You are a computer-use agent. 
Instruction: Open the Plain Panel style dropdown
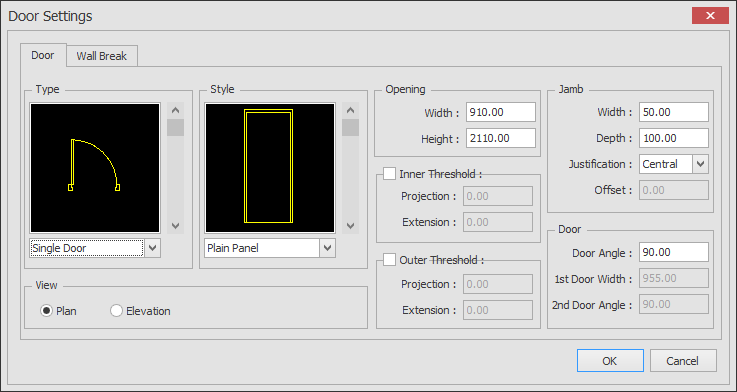328,248
